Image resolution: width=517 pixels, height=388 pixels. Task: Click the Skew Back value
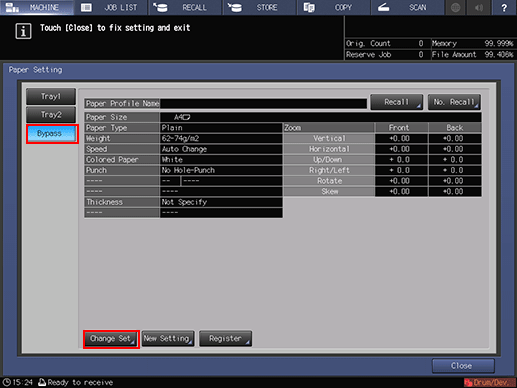pos(455,192)
